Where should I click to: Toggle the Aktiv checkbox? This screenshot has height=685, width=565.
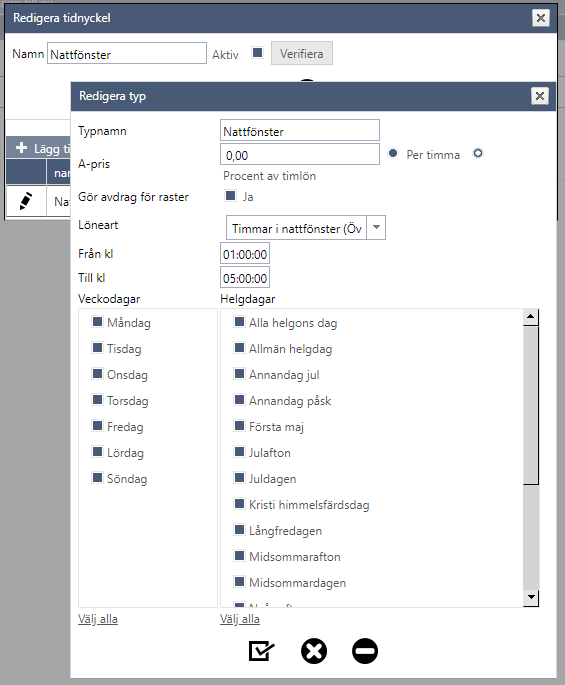click(258, 53)
